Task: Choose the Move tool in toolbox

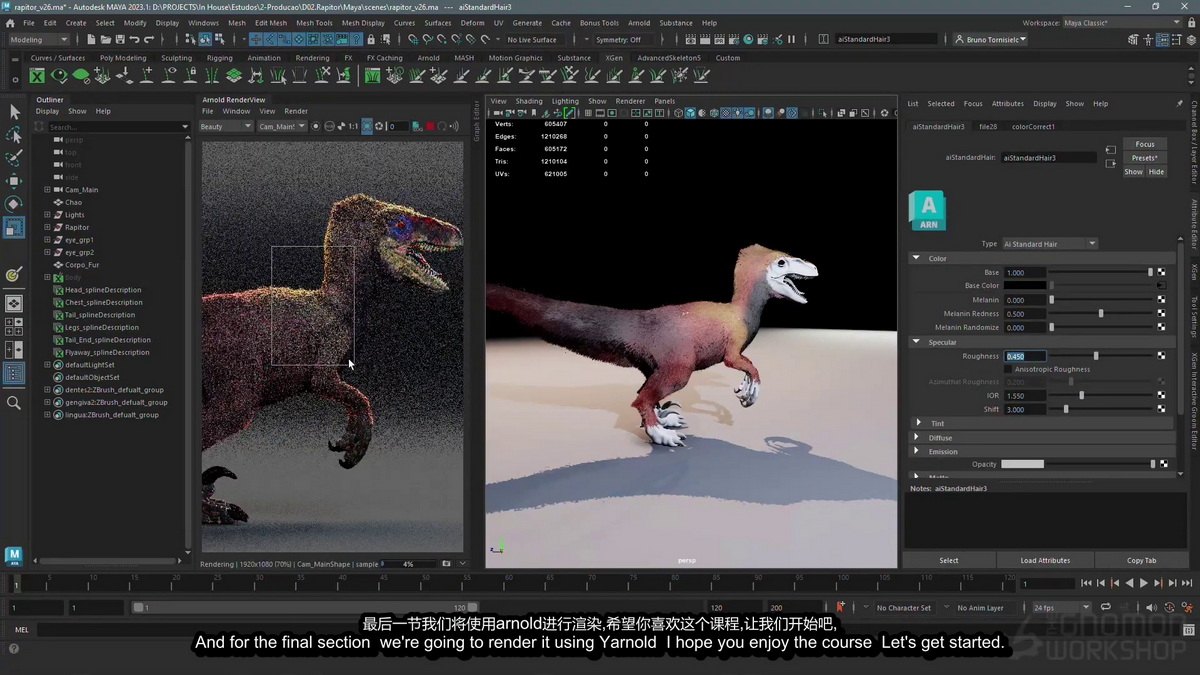Action: (14, 181)
